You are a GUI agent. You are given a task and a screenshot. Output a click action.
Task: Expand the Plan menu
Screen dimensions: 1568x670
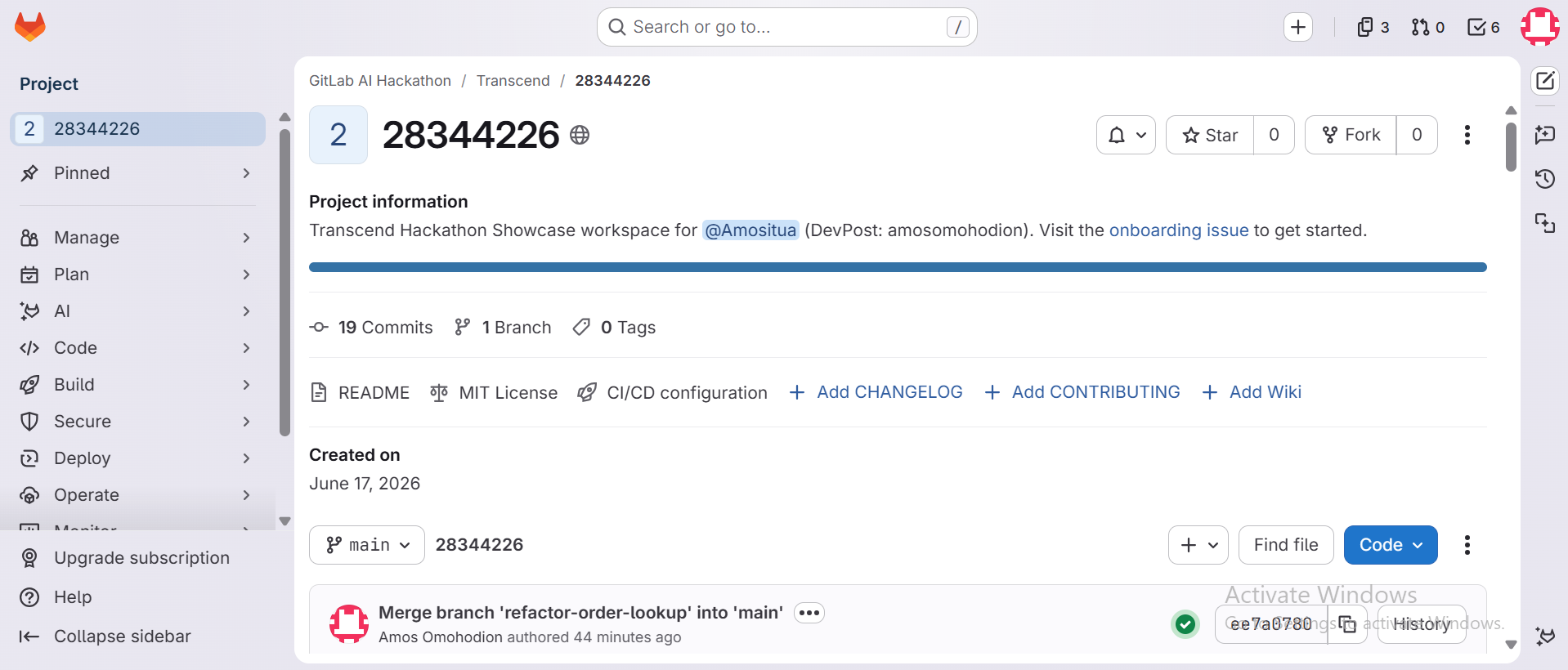(x=138, y=275)
